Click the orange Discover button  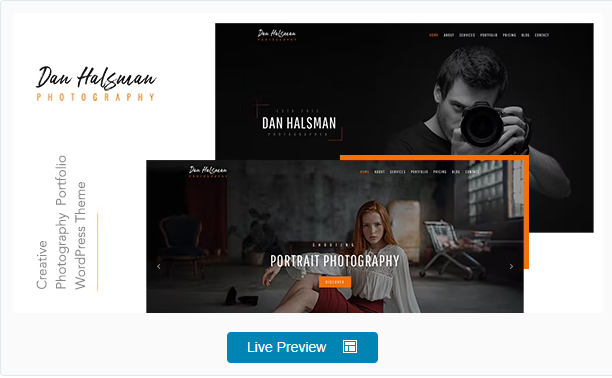pyautogui.click(x=335, y=282)
